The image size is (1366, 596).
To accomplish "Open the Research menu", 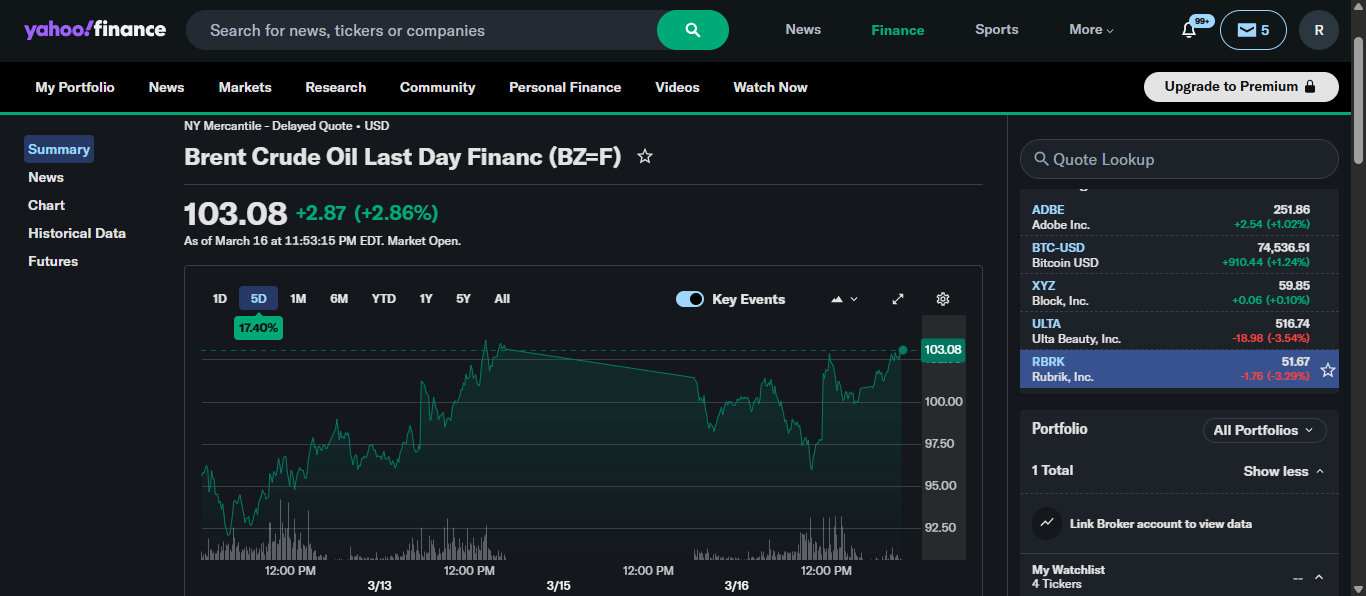I will click(336, 87).
